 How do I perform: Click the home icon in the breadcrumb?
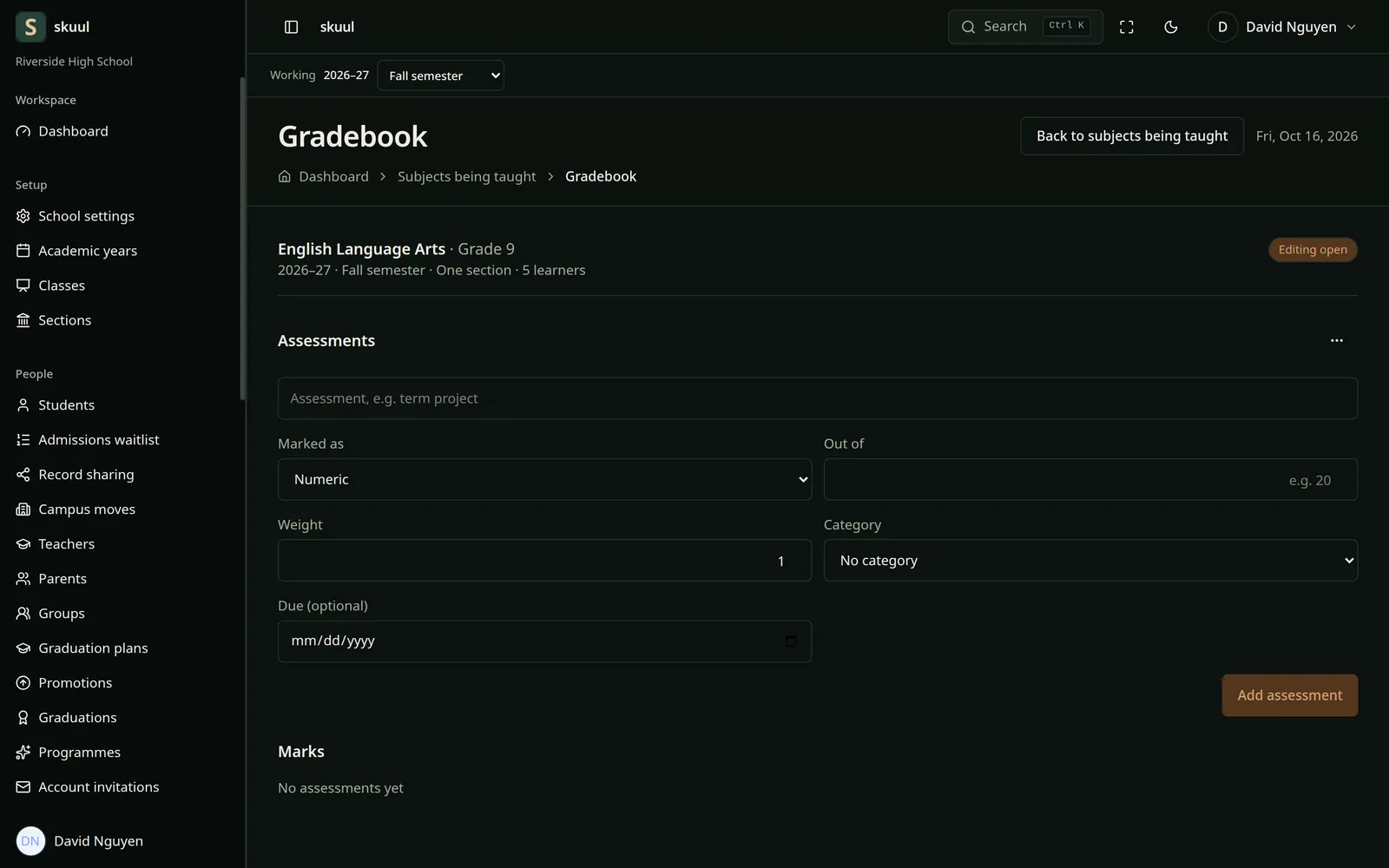coord(285,176)
